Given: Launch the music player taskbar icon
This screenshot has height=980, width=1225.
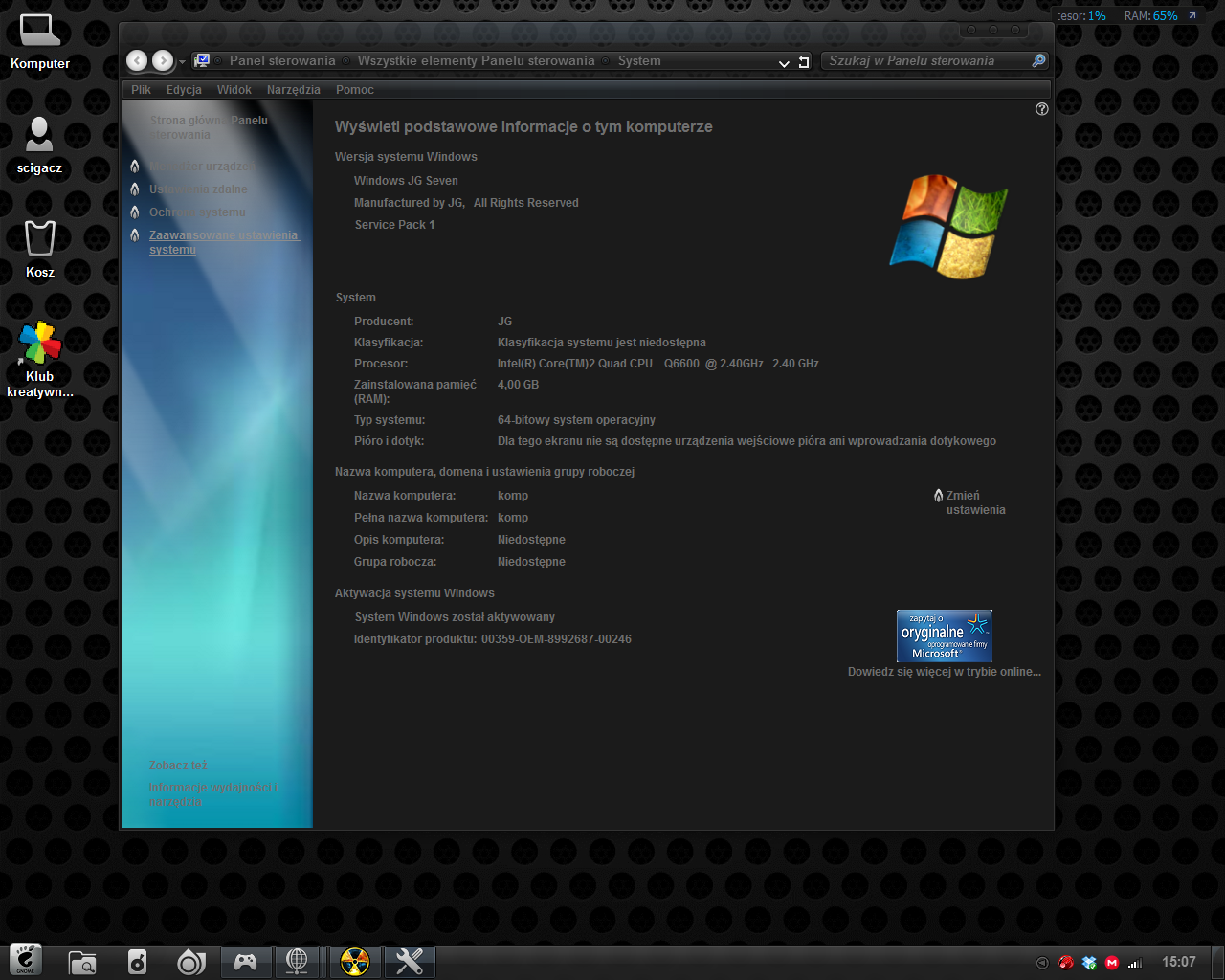Looking at the screenshot, I should point(137,962).
